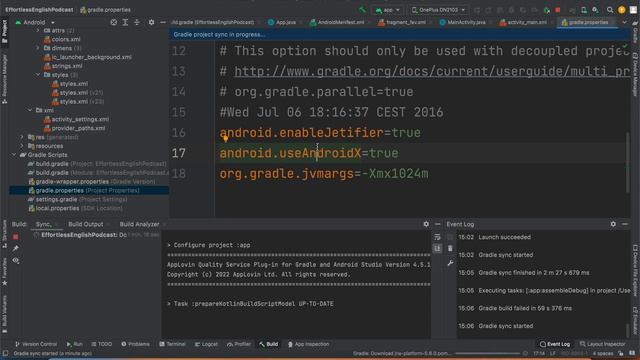Switch to the MainActivity.java editor tab
The image size is (640, 360).
pyautogui.click(x=463, y=22)
